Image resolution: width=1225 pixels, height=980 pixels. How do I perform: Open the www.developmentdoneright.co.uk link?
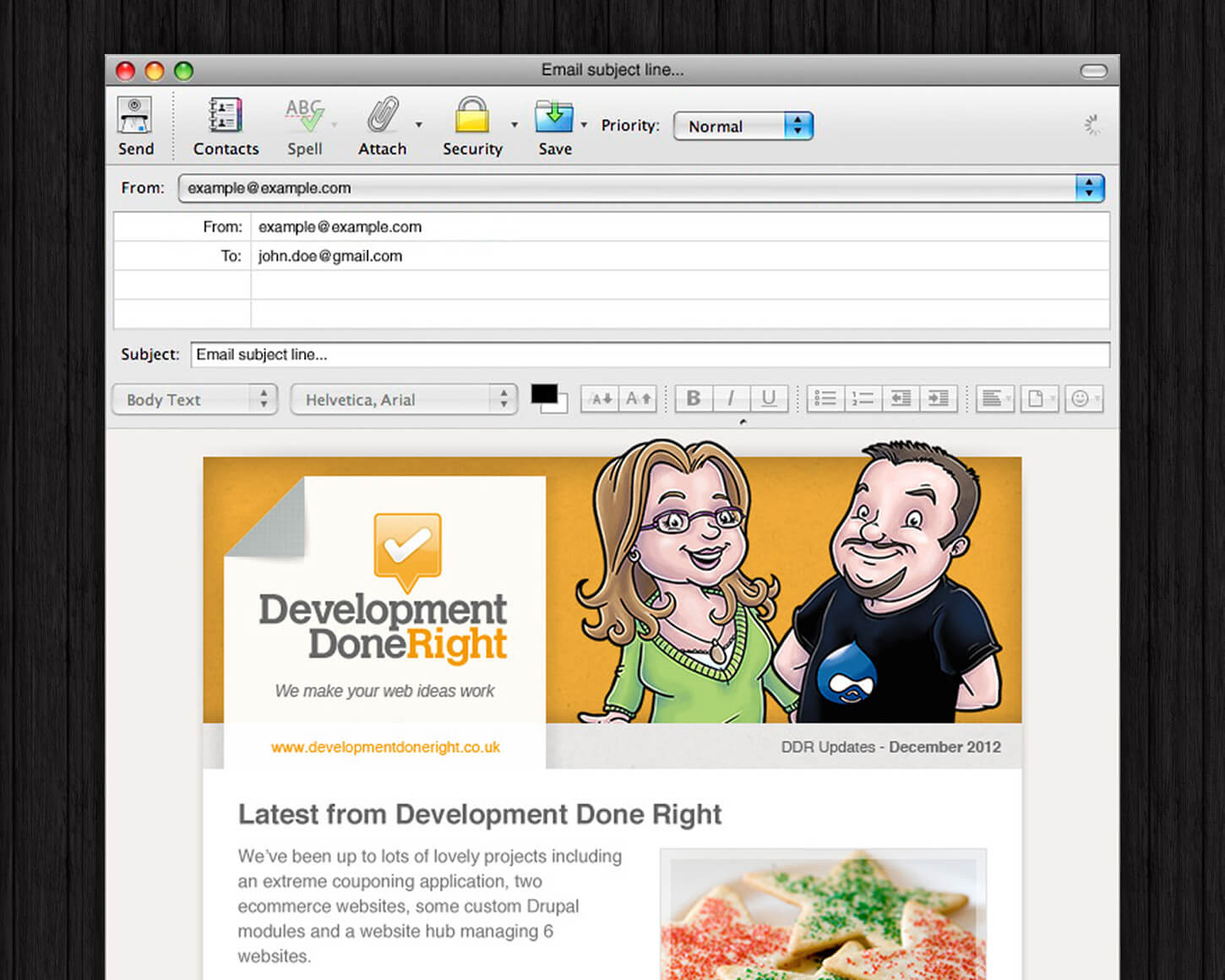pos(385,747)
